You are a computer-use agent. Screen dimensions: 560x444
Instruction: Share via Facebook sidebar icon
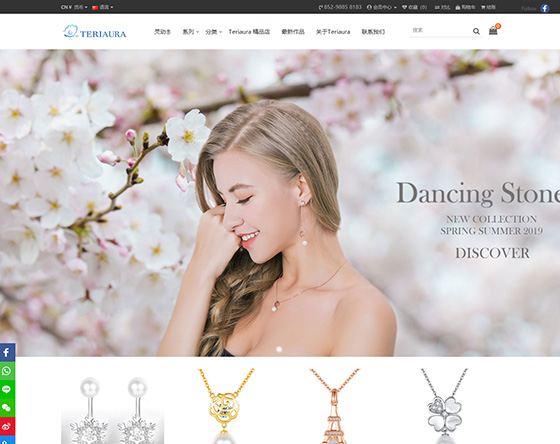click(7, 353)
